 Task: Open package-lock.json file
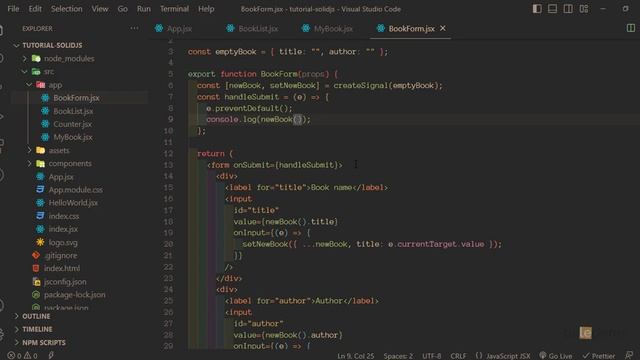coord(75,295)
